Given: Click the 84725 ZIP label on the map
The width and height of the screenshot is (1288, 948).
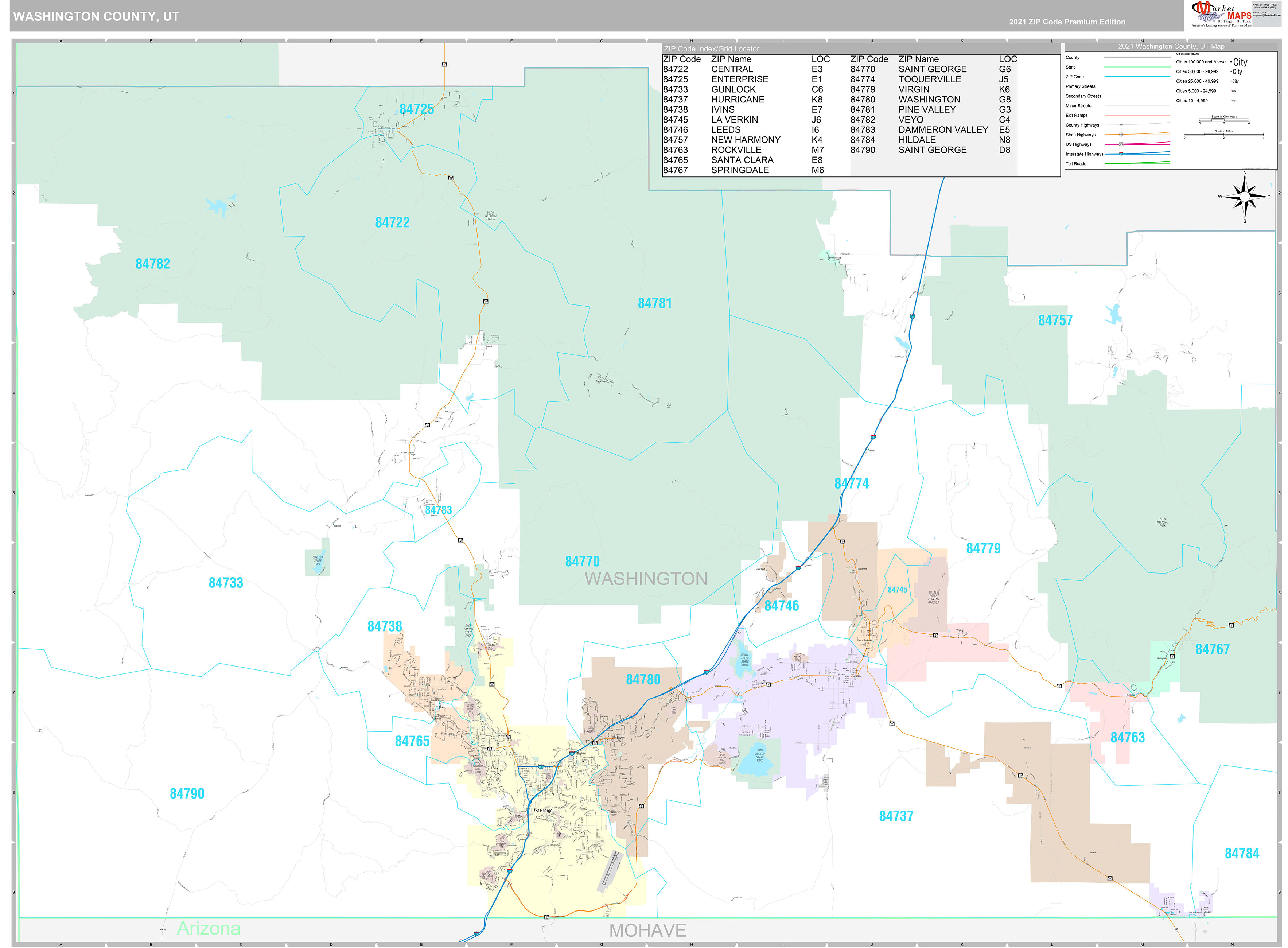Looking at the screenshot, I should pyautogui.click(x=417, y=109).
